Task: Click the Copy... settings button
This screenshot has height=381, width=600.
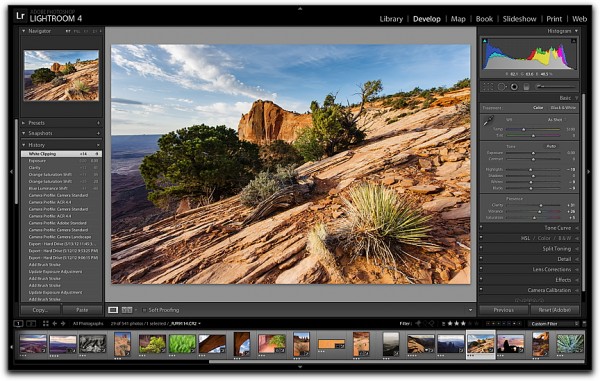Action: [40, 310]
